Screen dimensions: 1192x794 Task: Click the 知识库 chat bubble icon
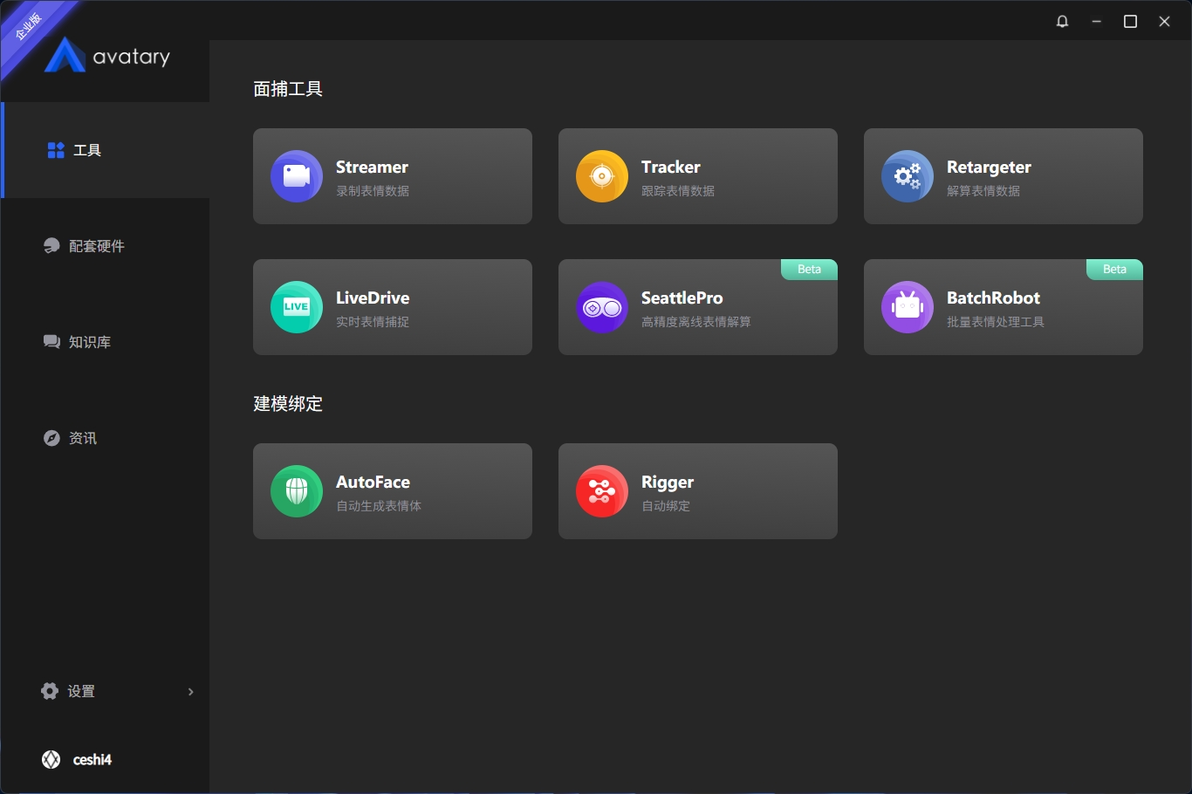[x=52, y=341]
